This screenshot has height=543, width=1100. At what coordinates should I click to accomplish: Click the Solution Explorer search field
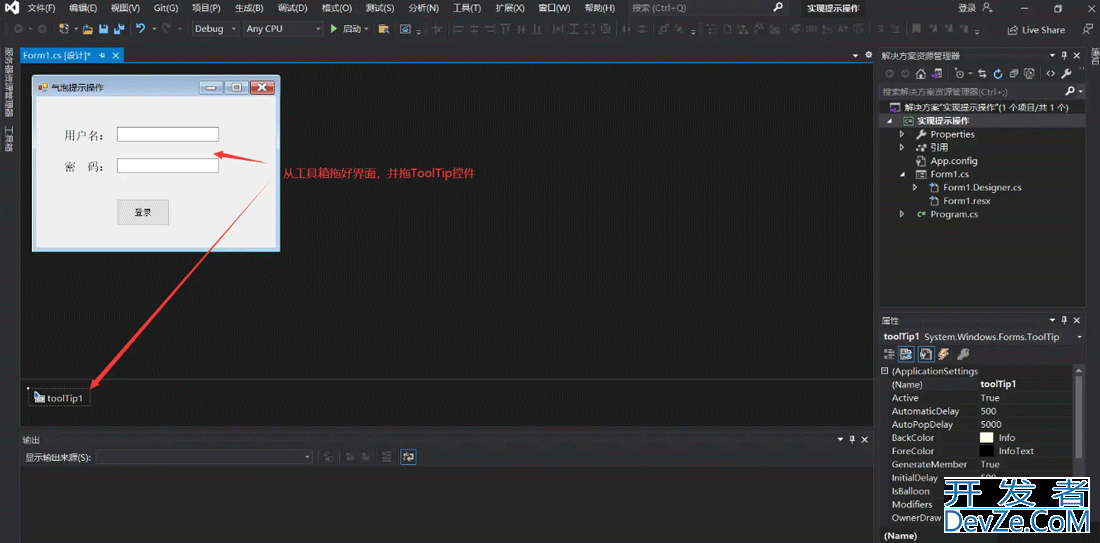[971, 91]
